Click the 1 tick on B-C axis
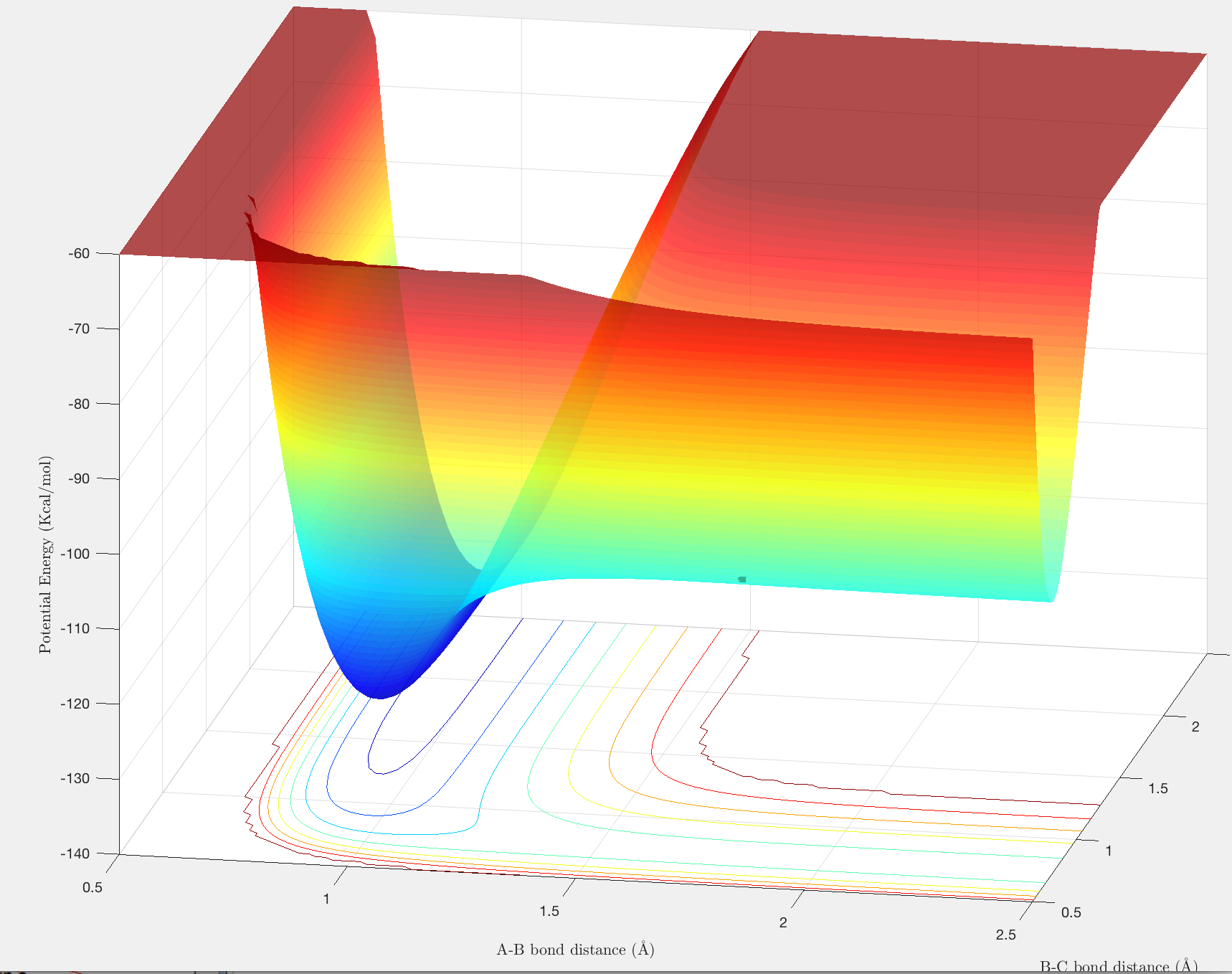This screenshot has width=1232, height=974. point(1109,851)
